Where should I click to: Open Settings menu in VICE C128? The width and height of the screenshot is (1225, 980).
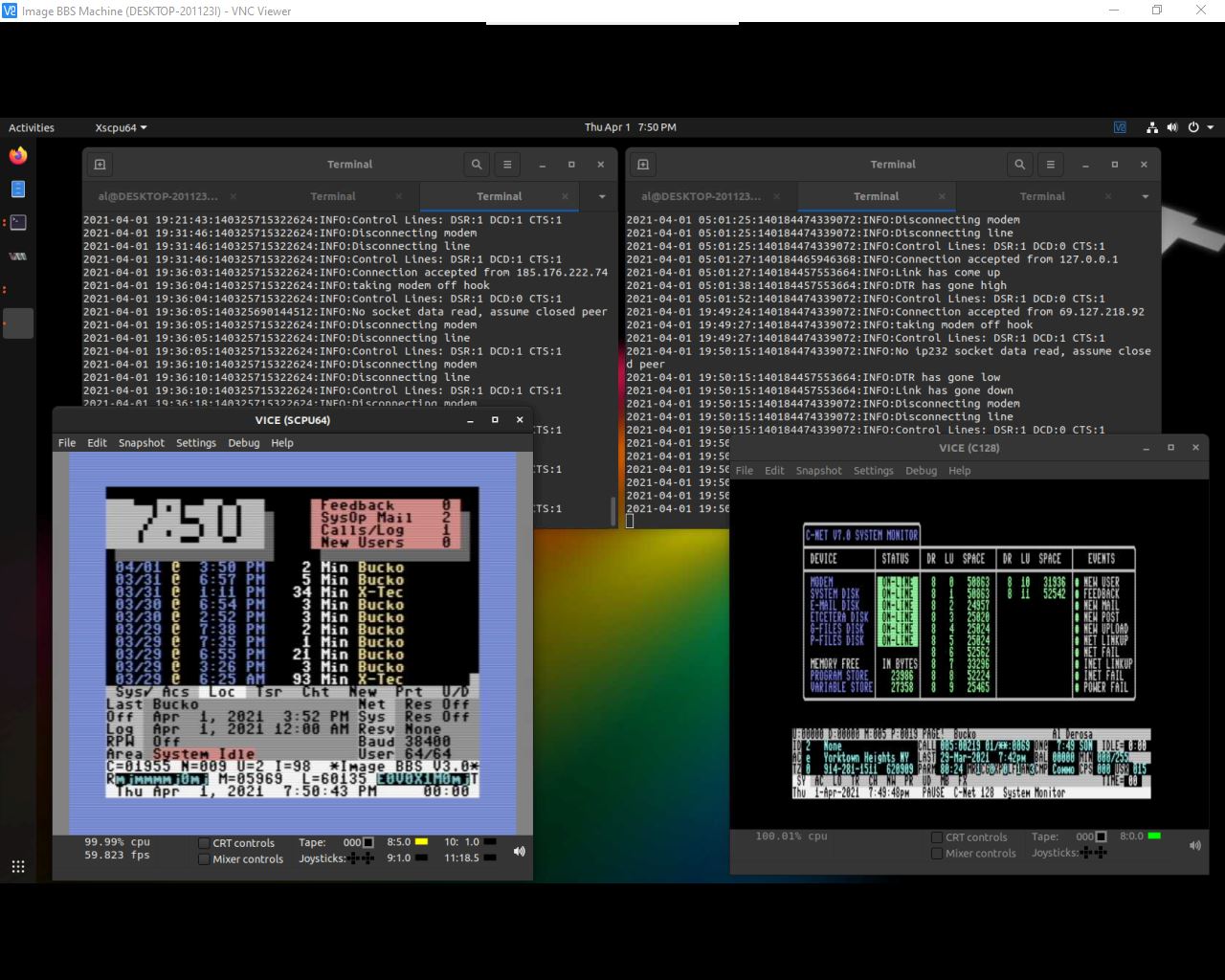[874, 471]
